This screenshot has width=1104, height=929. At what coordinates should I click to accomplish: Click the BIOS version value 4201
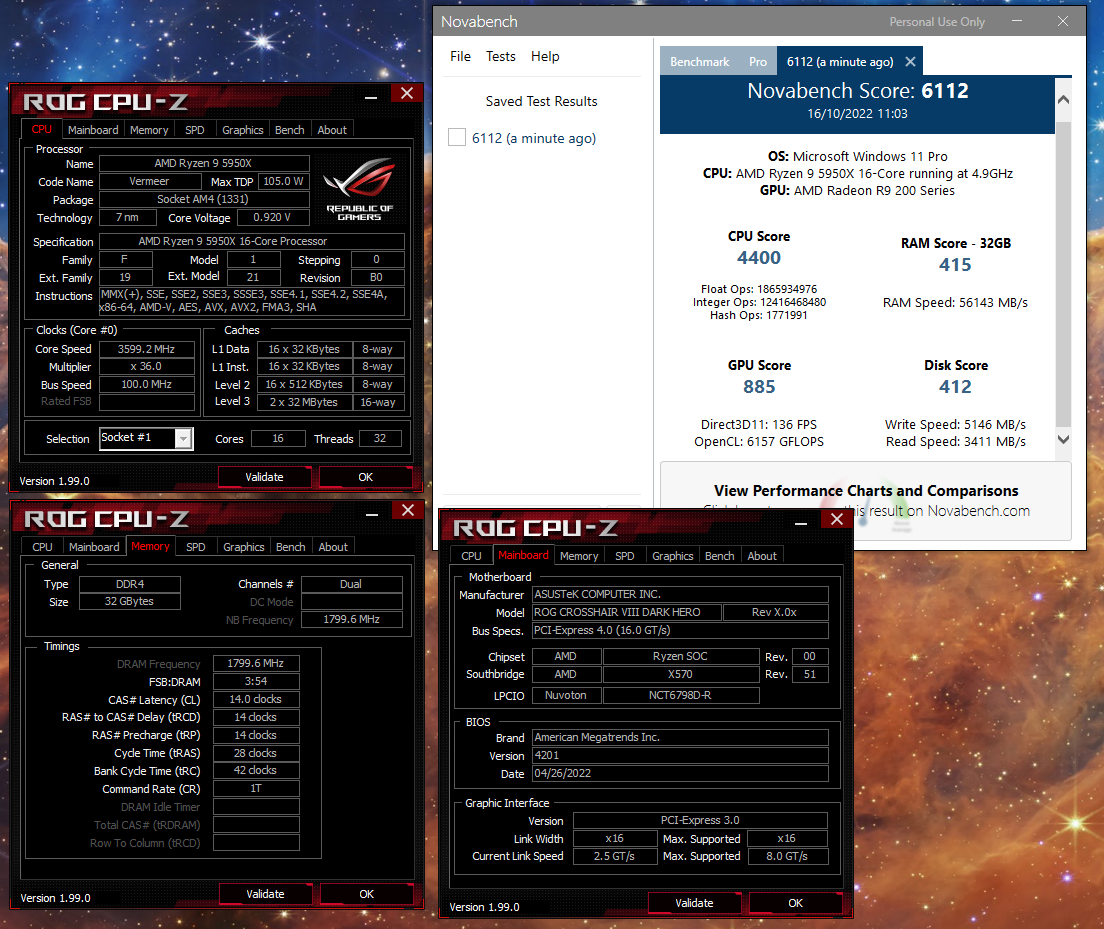coord(680,755)
